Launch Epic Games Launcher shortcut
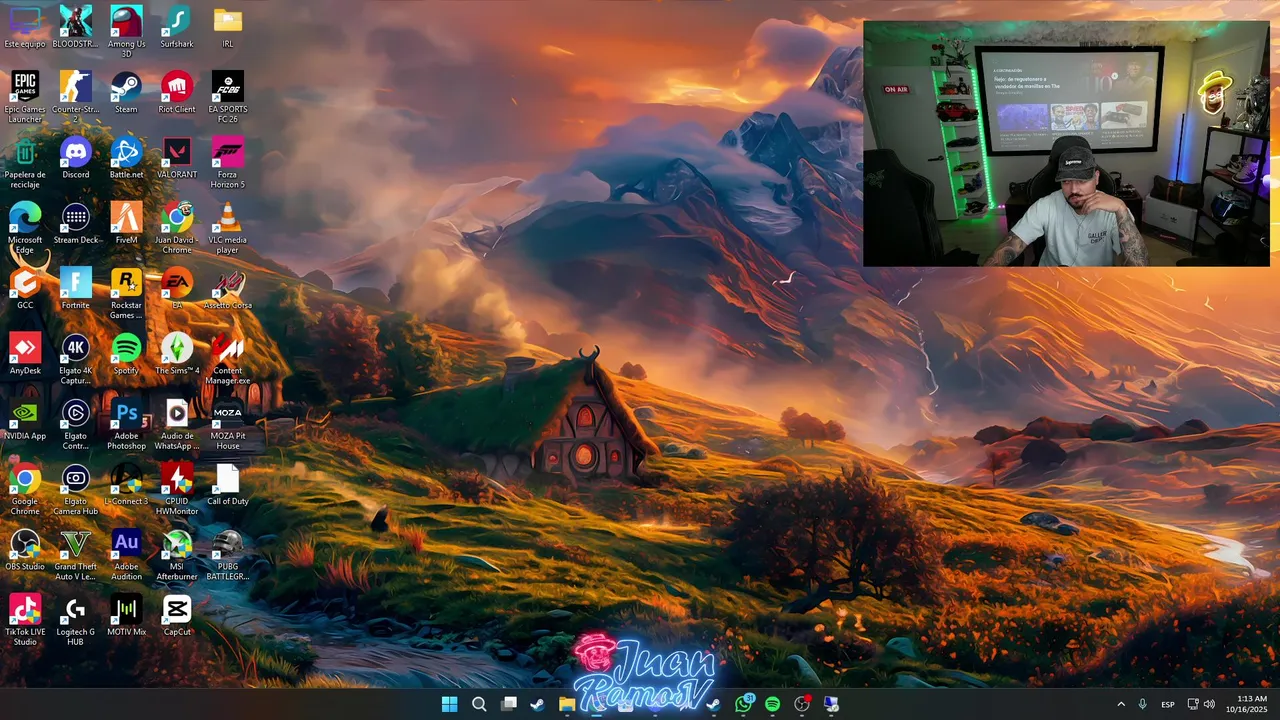This screenshot has width=1280, height=720. pyautogui.click(x=25, y=97)
